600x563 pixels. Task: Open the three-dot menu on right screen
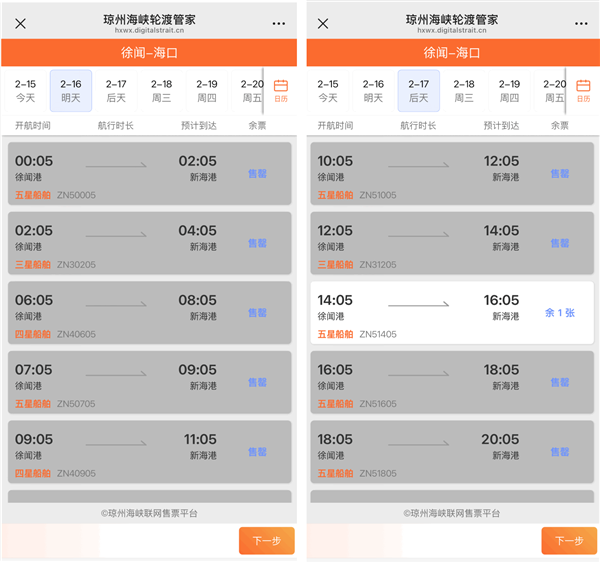pyautogui.click(x=581, y=24)
